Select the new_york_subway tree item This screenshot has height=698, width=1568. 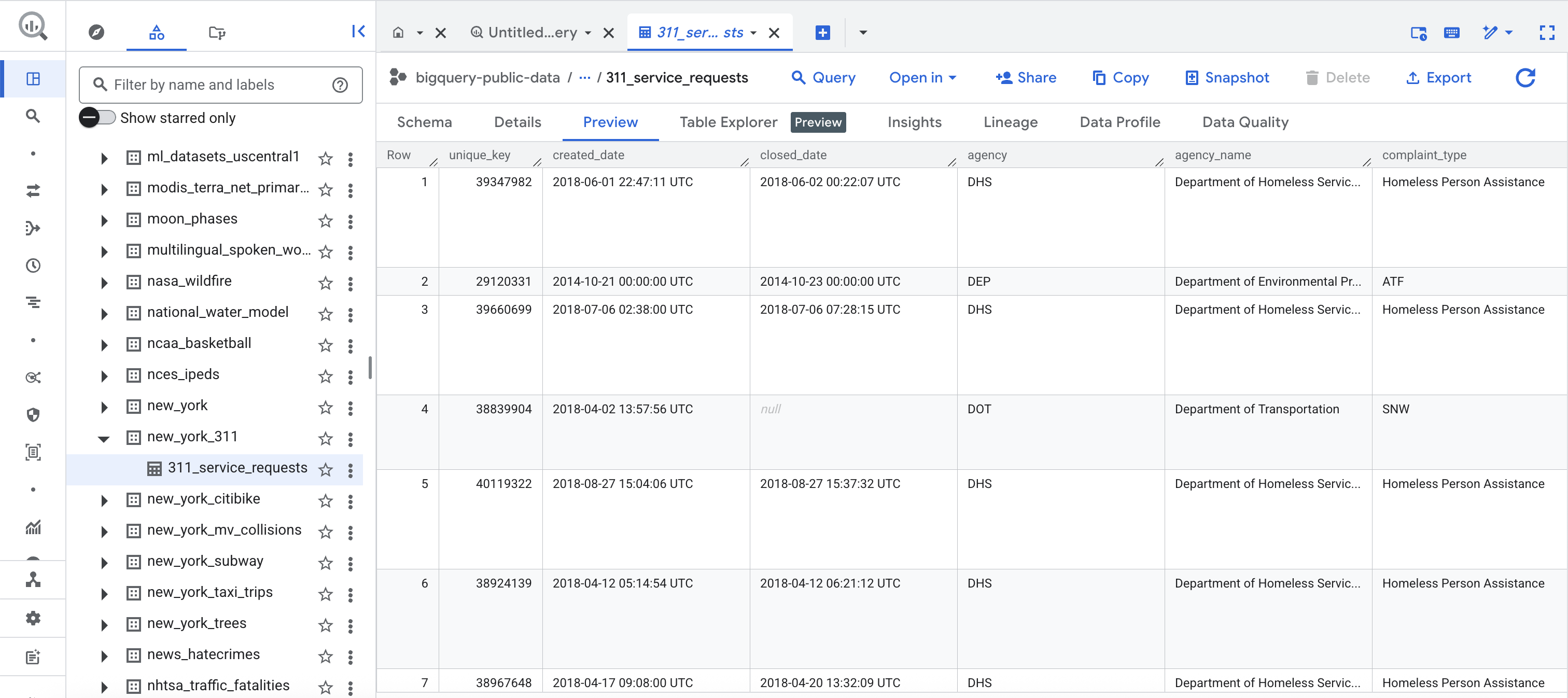pyautogui.click(x=205, y=561)
